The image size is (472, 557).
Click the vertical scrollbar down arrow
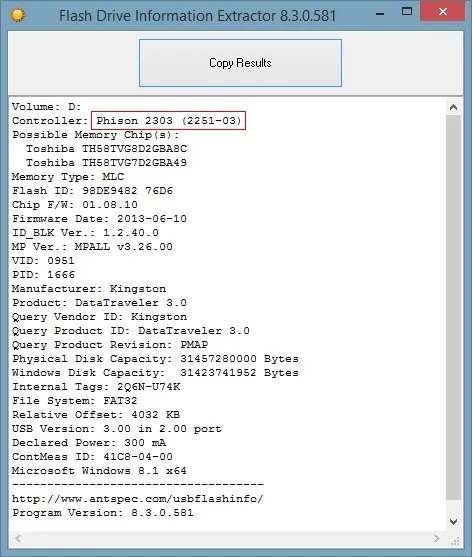453,521
